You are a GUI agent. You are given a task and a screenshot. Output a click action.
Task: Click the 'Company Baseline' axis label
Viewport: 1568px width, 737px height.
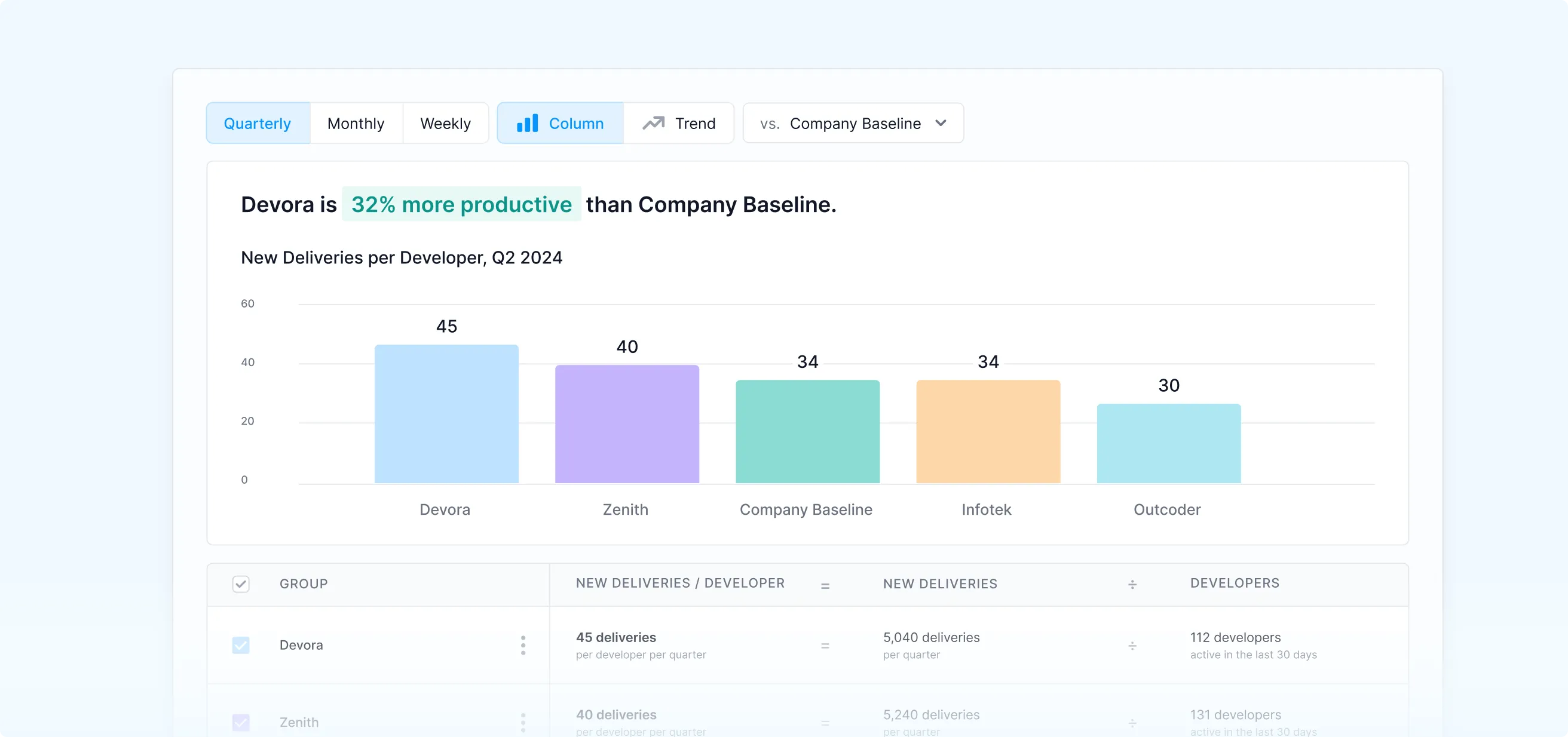pos(806,509)
